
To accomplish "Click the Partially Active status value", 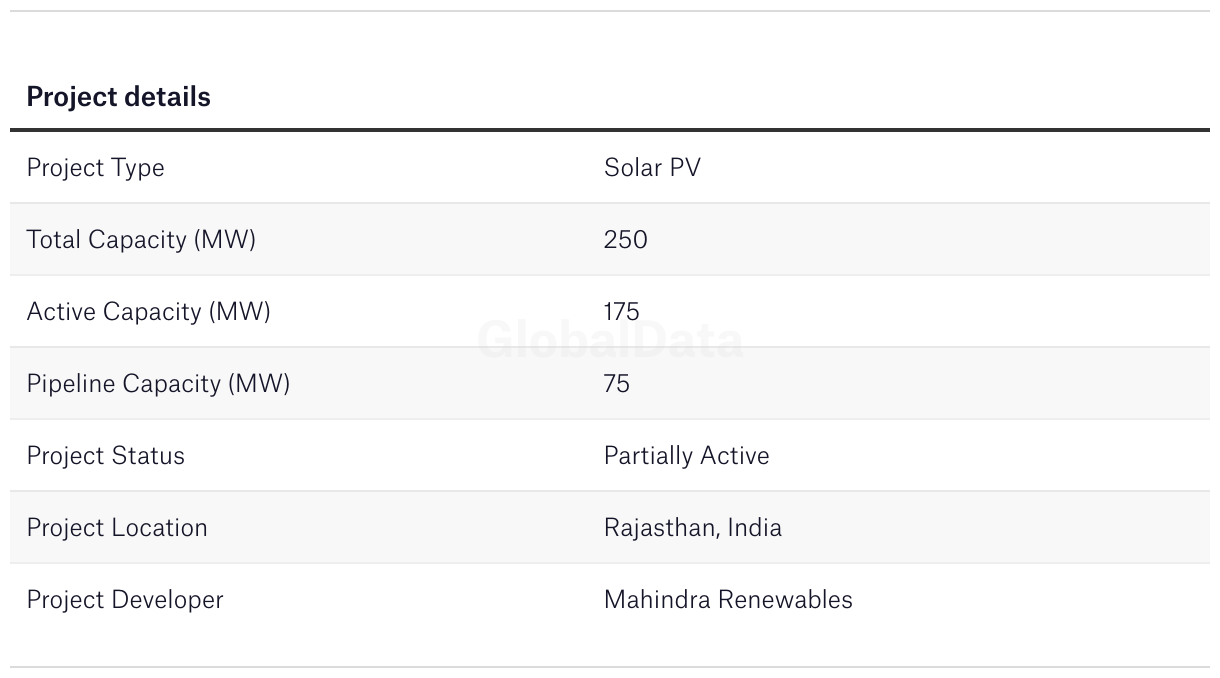I will [x=687, y=456].
